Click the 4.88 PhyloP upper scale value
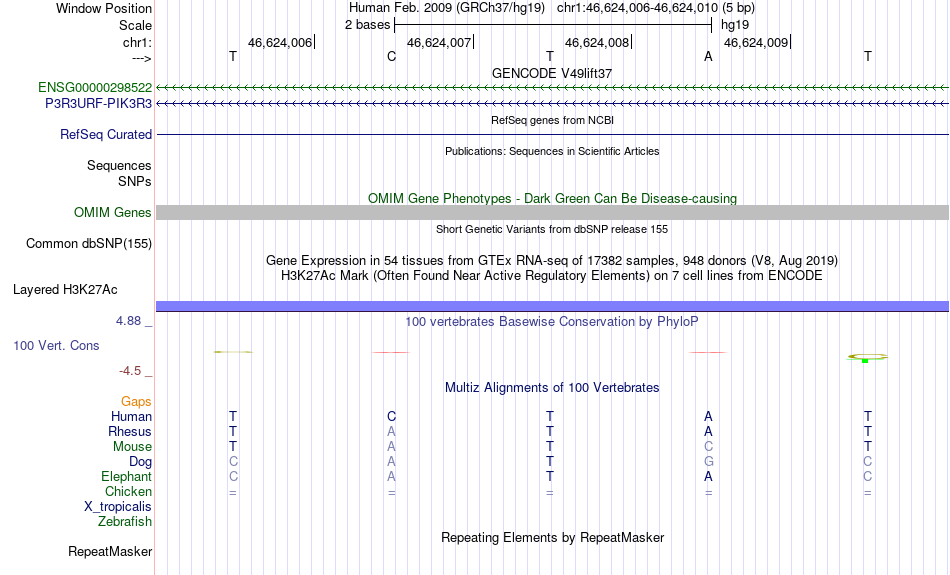 point(128,321)
